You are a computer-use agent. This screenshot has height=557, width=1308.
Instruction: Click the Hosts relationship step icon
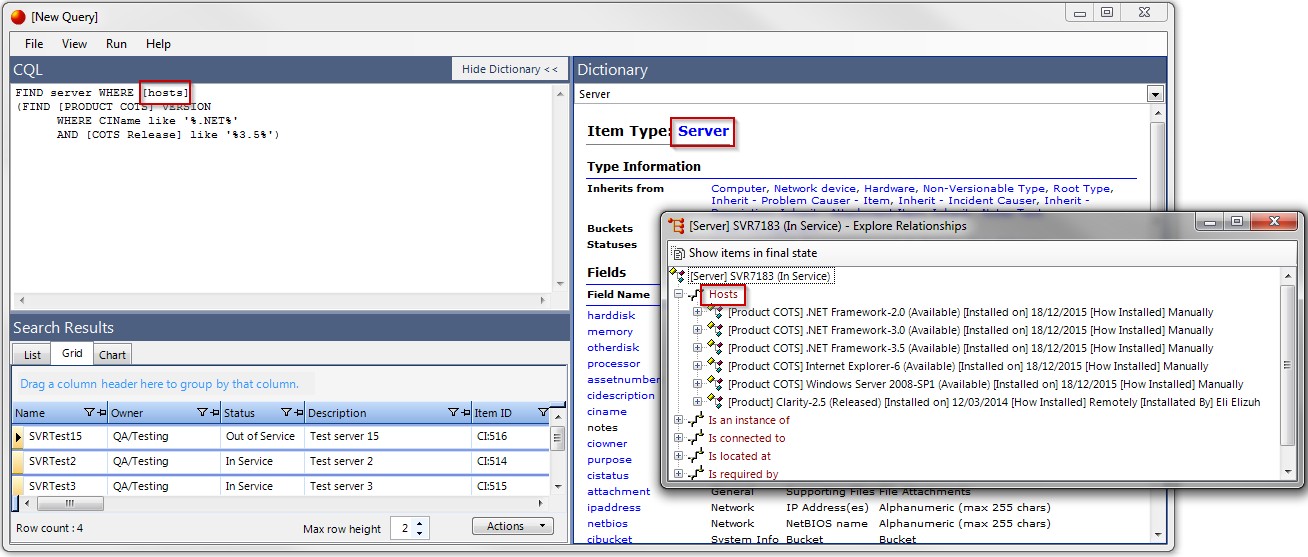pyautogui.click(x=696, y=294)
